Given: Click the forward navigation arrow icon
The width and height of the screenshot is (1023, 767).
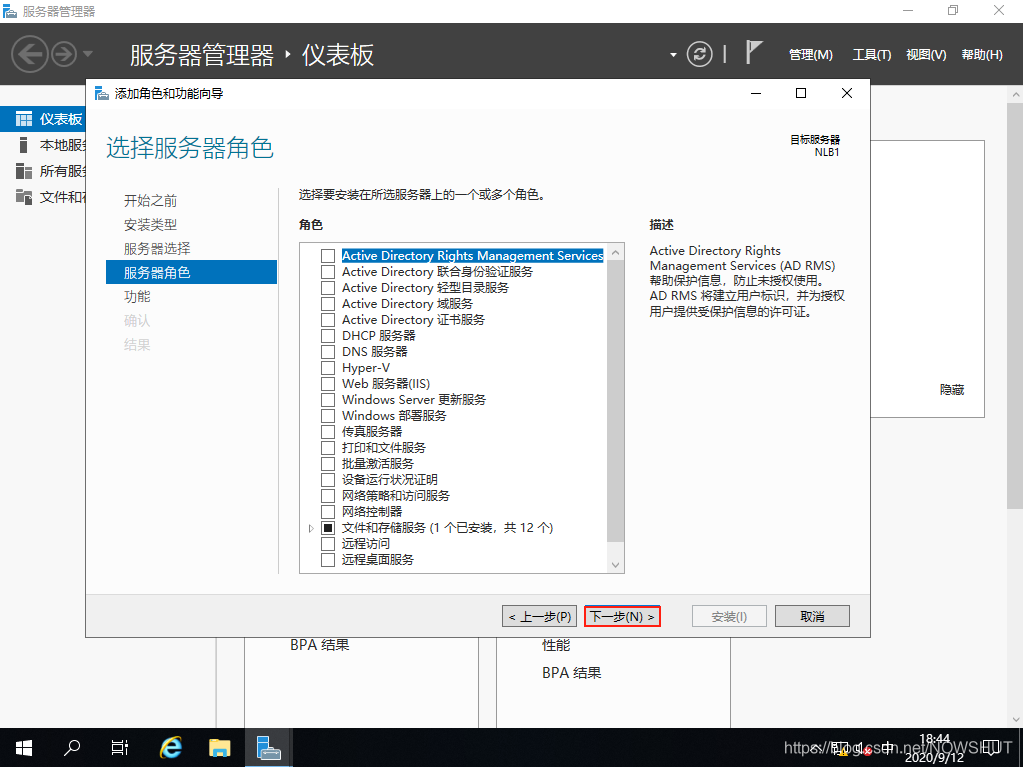Looking at the screenshot, I should click(x=64, y=54).
